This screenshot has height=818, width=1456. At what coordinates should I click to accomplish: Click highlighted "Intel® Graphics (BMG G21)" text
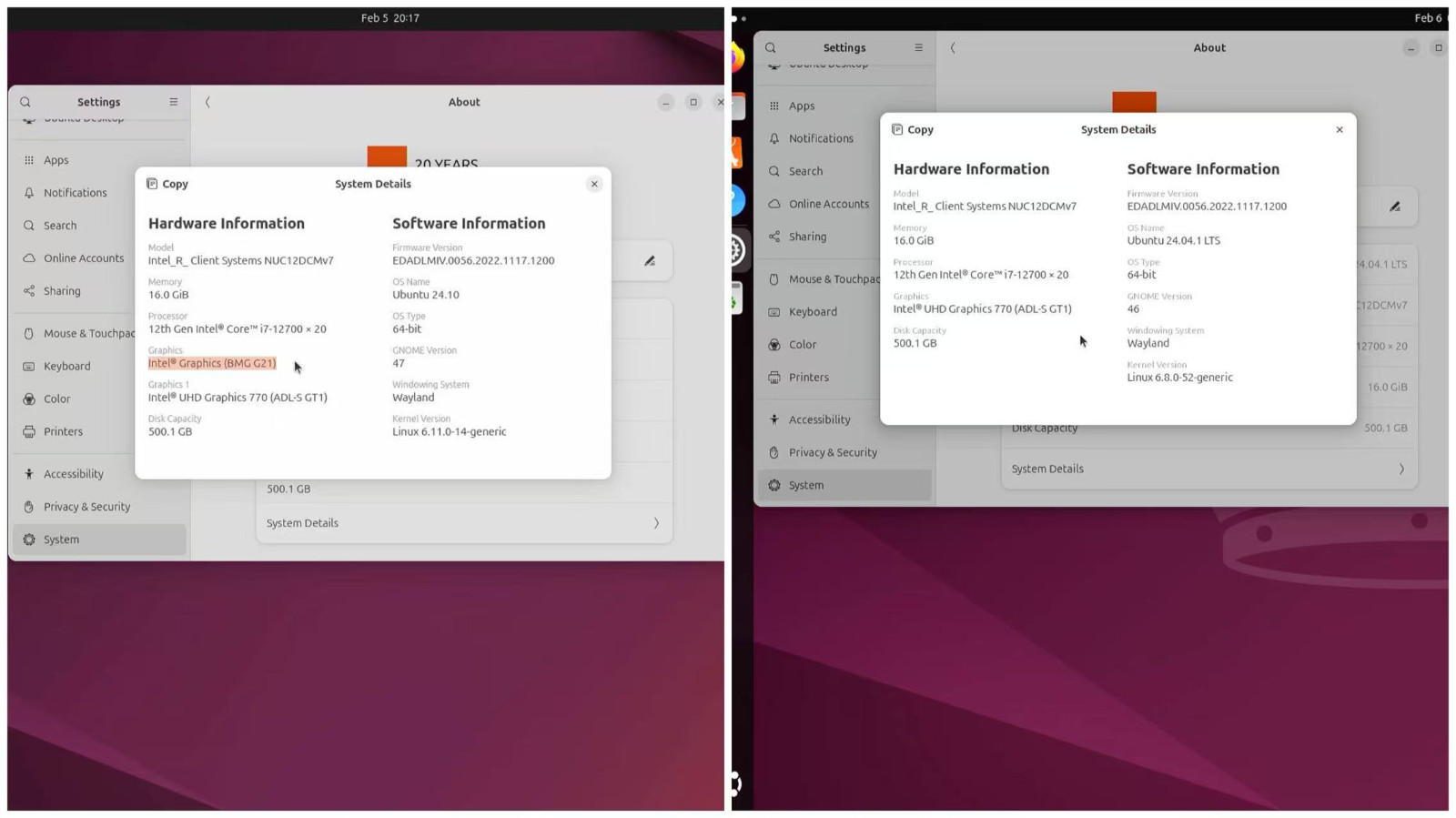coord(212,363)
